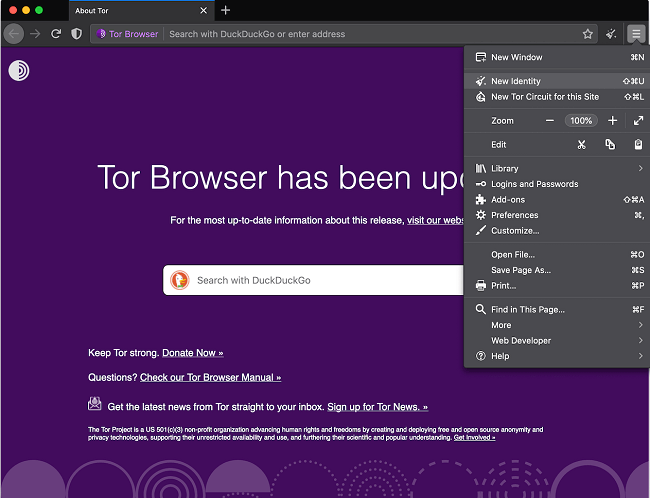Click the Tor onion logo on the page
650x498 pixels.
(x=19, y=70)
